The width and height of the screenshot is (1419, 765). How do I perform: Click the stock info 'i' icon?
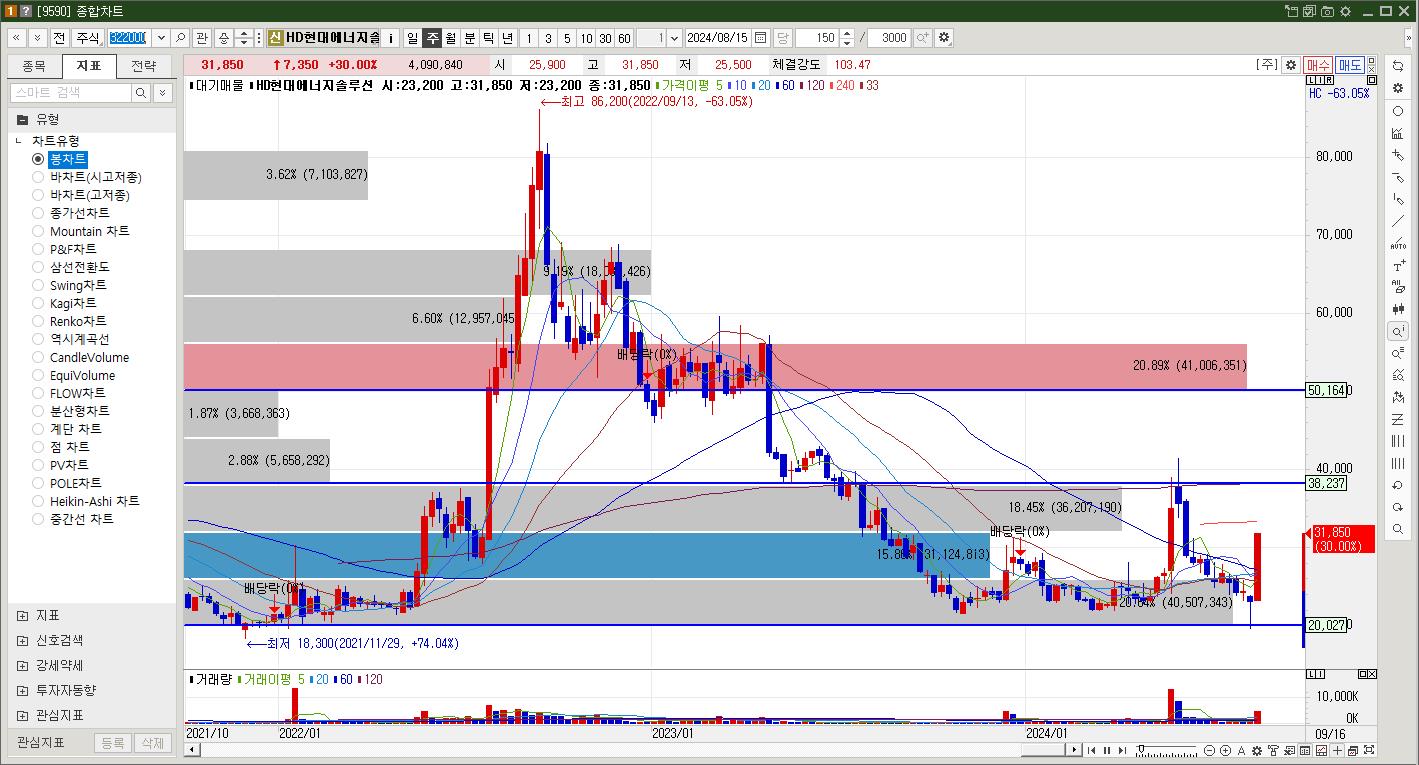tap(391, 38)
